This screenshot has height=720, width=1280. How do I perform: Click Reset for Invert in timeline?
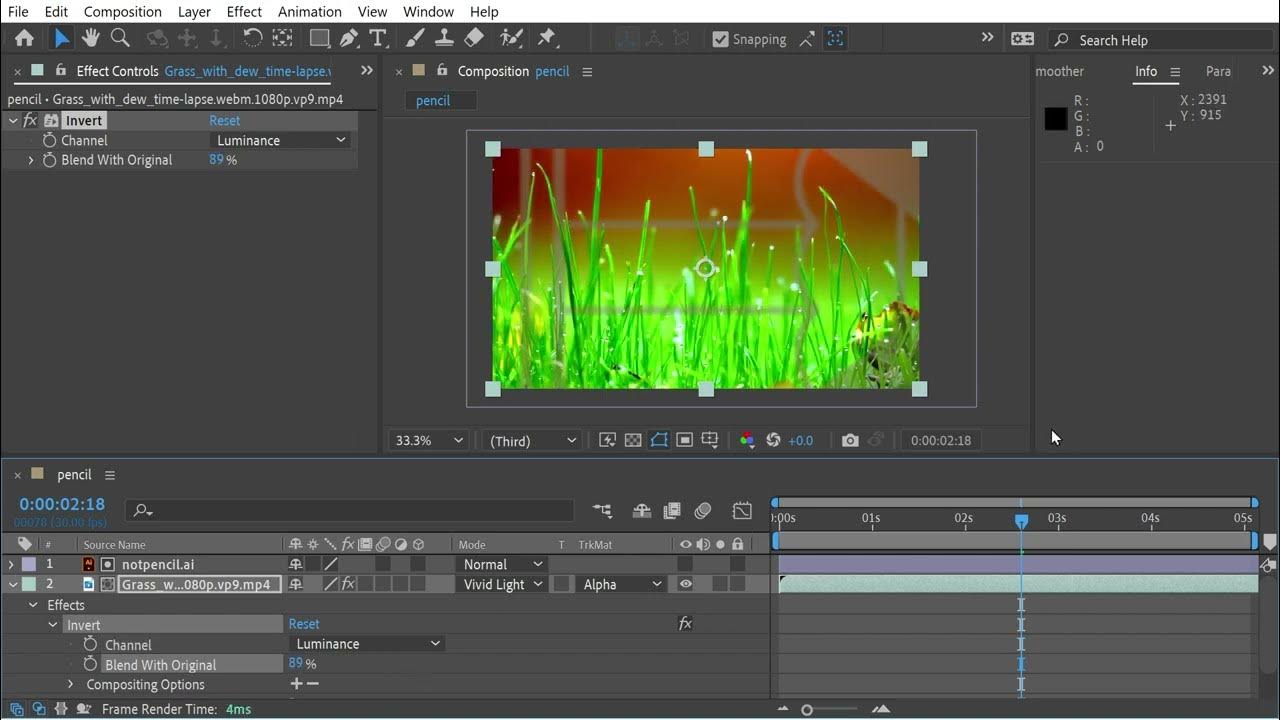(x=304, y=624)
